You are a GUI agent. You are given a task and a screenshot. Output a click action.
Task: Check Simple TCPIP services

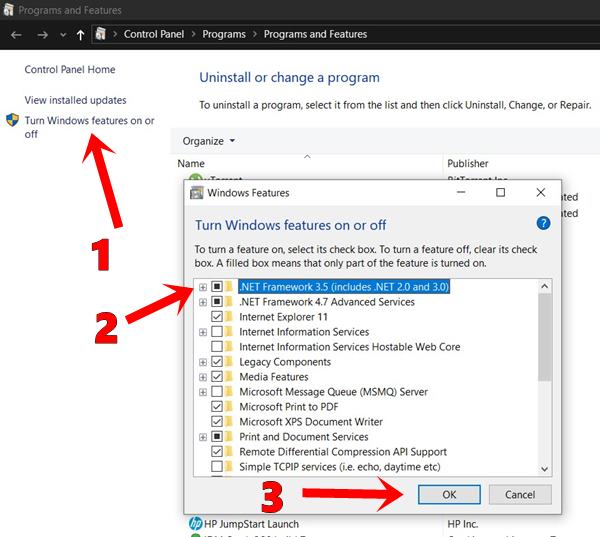click(217, 466)
